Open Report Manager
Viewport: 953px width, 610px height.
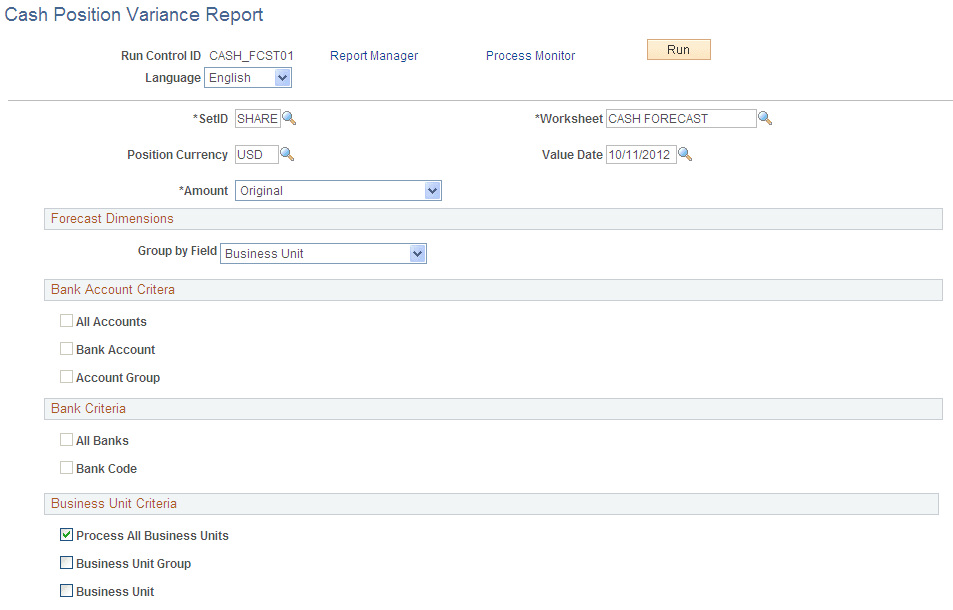373,56
